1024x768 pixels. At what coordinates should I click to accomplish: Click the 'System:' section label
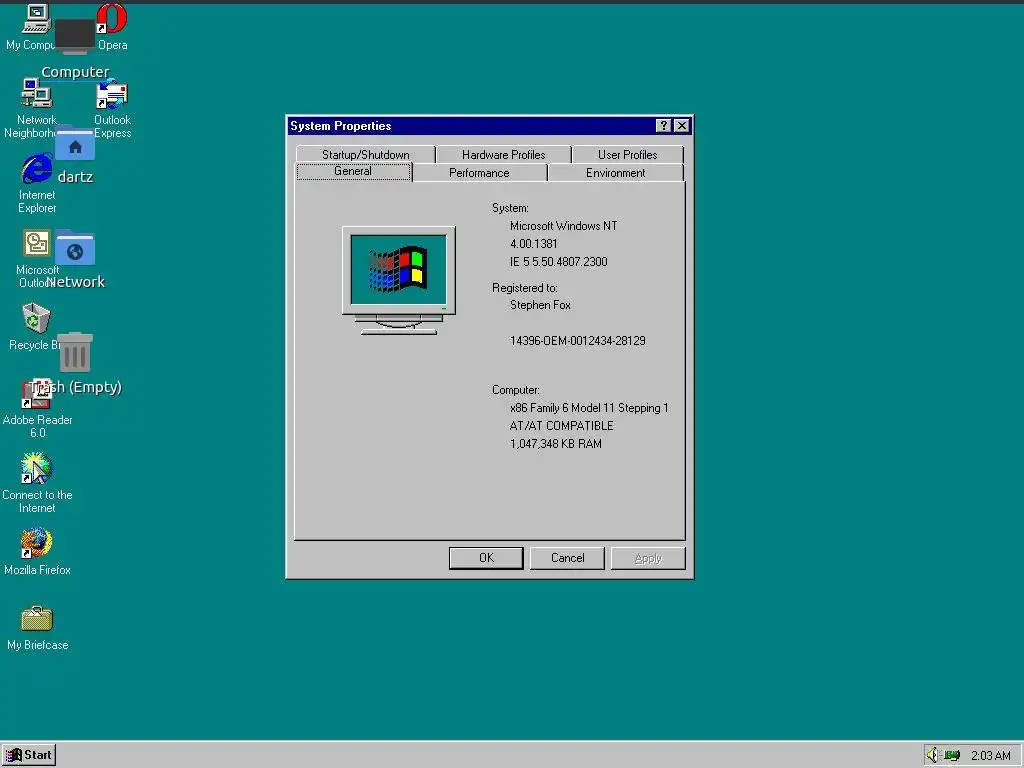510,208
